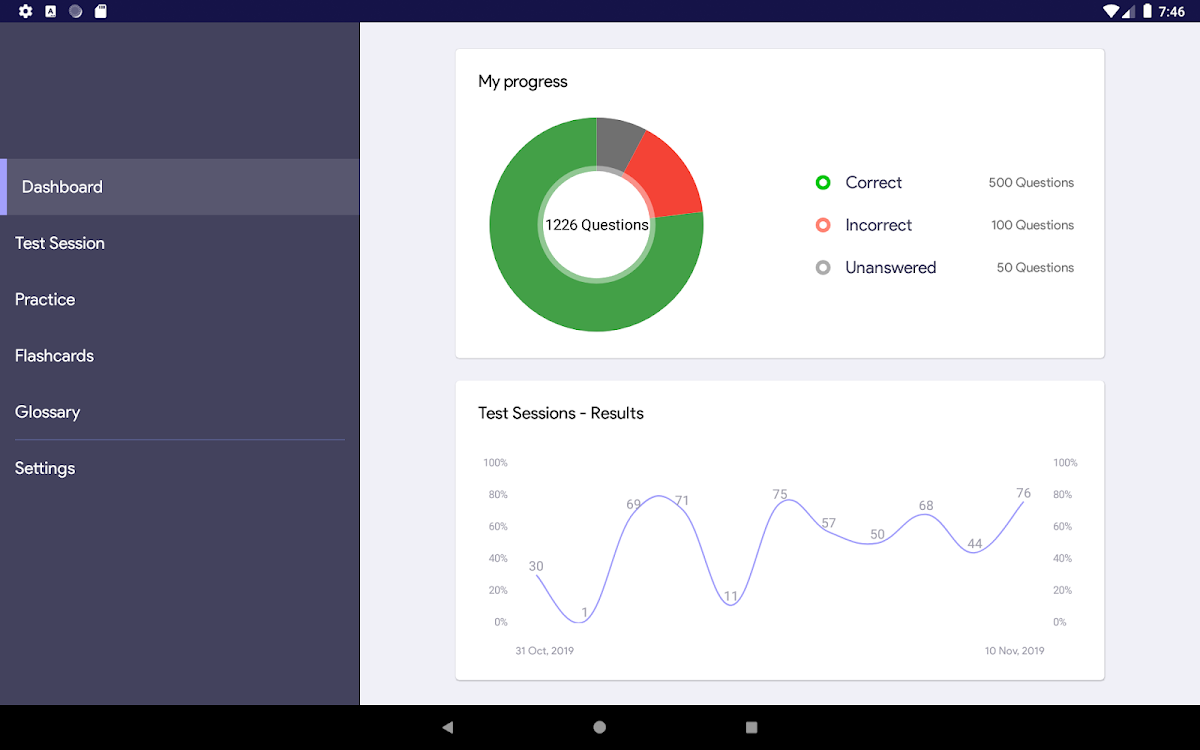Open the Practice section
1200x750 pixels.
tap(45, 299)
